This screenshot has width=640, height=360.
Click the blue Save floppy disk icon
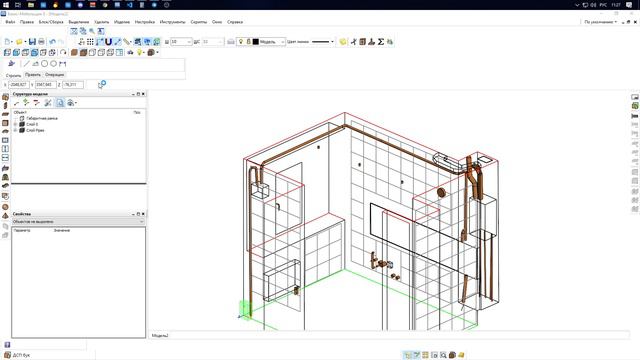pos(32,42)
